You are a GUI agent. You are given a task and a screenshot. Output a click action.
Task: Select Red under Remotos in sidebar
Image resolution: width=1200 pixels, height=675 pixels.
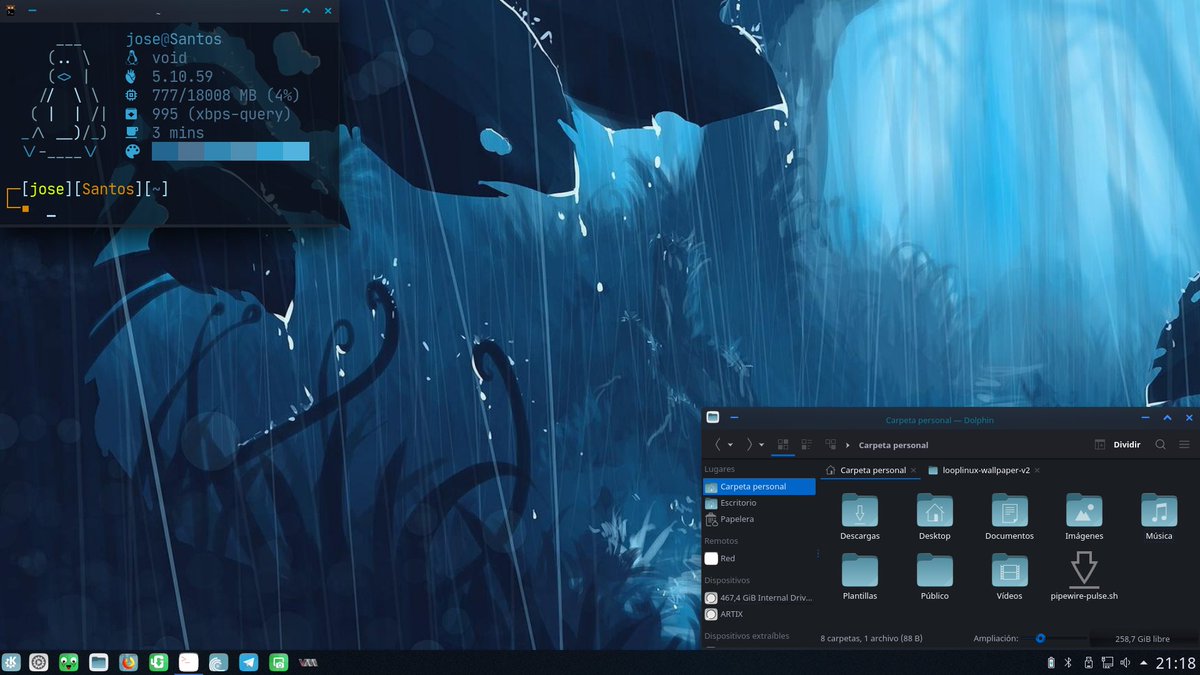pyautogui.click(x=729, y=558)
